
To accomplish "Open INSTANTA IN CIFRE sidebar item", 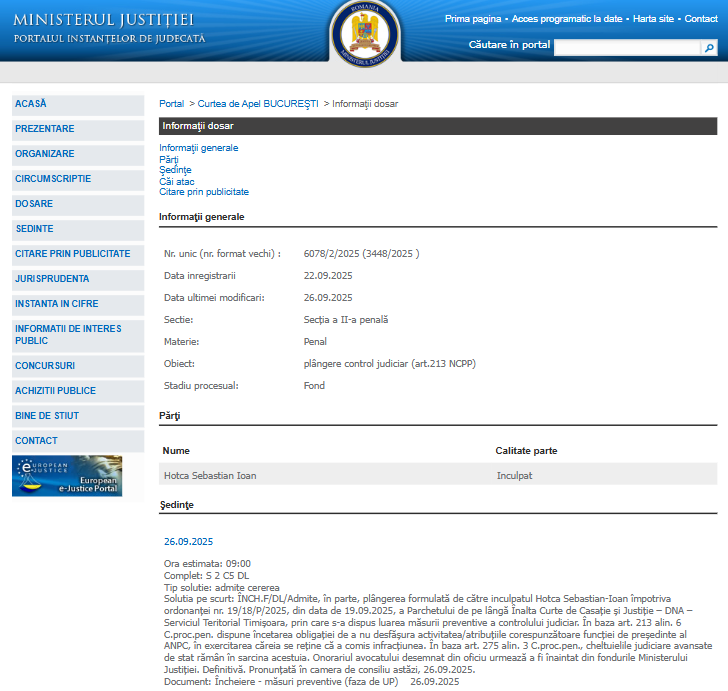I will pyautogui.click(x=78, y=305).
